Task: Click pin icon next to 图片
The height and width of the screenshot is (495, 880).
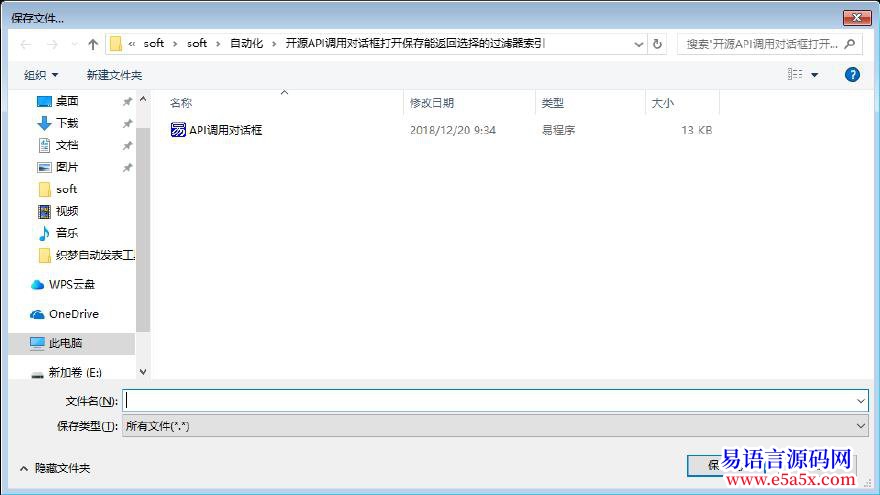Action: 127,168
